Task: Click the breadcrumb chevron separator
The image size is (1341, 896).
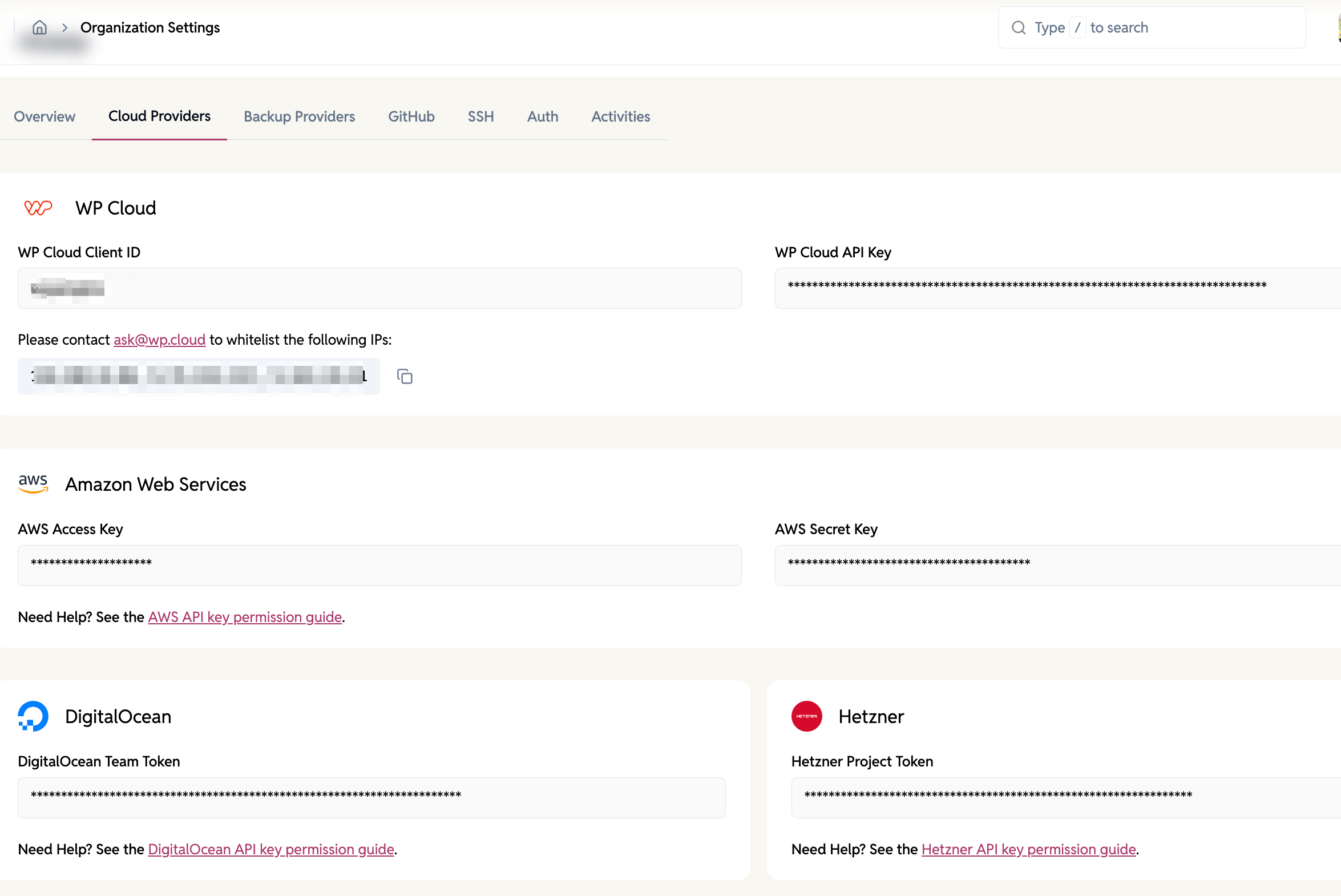Action: [x=64, y=27]
